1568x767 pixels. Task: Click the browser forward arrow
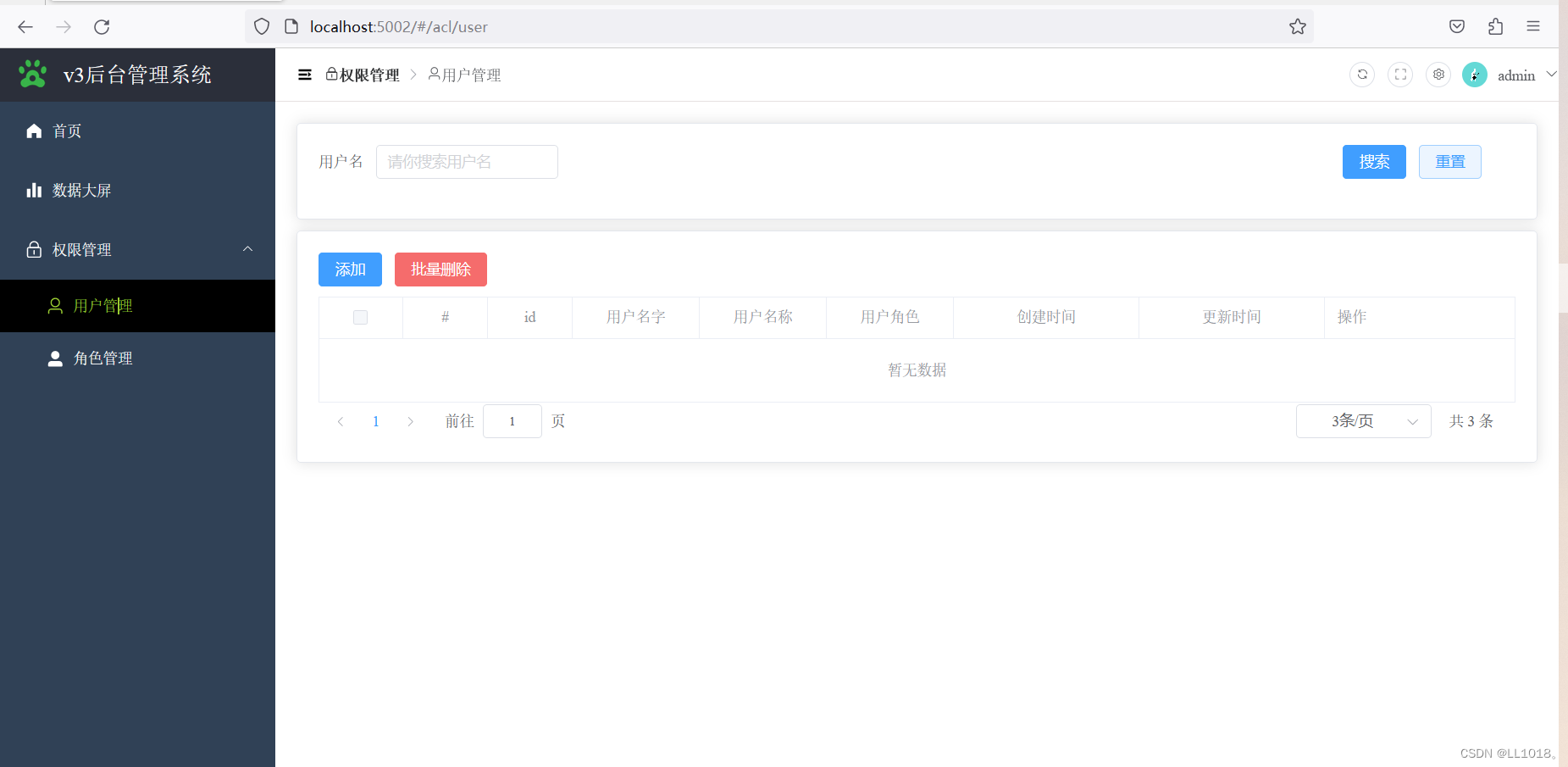click(64, 27)
